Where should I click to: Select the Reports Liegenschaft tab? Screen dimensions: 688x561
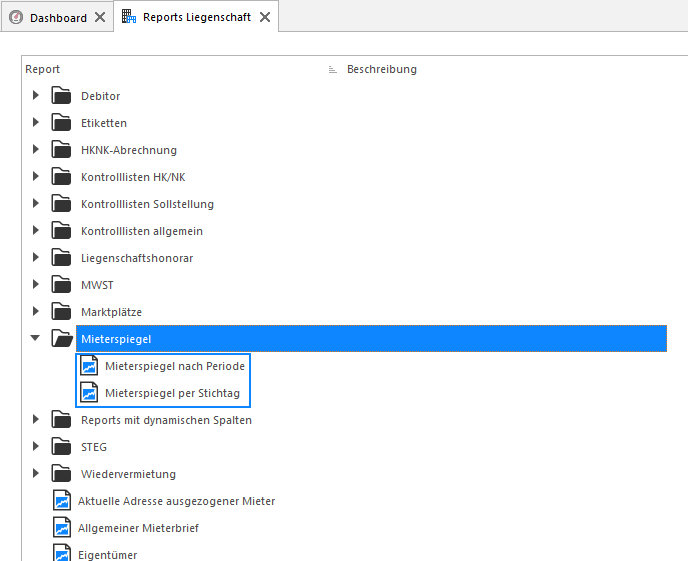[x=197, y=17]
